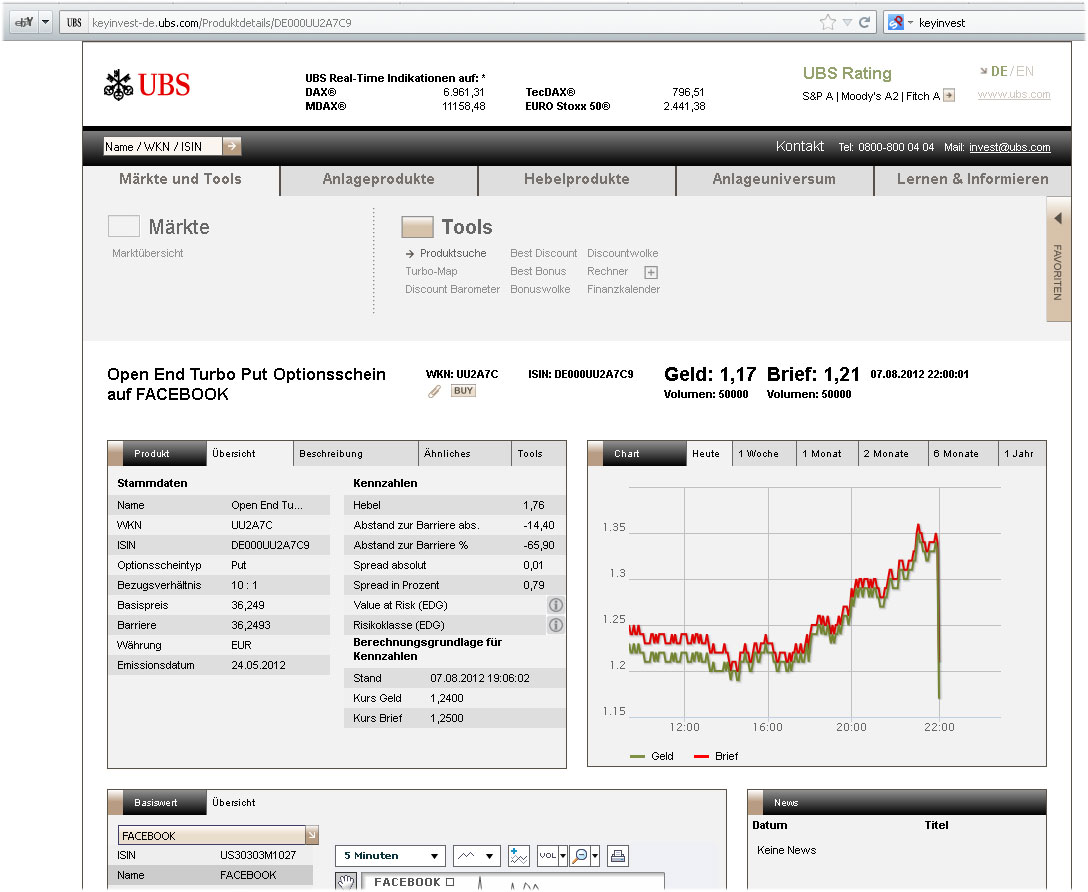This screenshot has width=1088, height=892.
Task: Open the Anlageprodukte main tab
Action: [x=378, y=179]
